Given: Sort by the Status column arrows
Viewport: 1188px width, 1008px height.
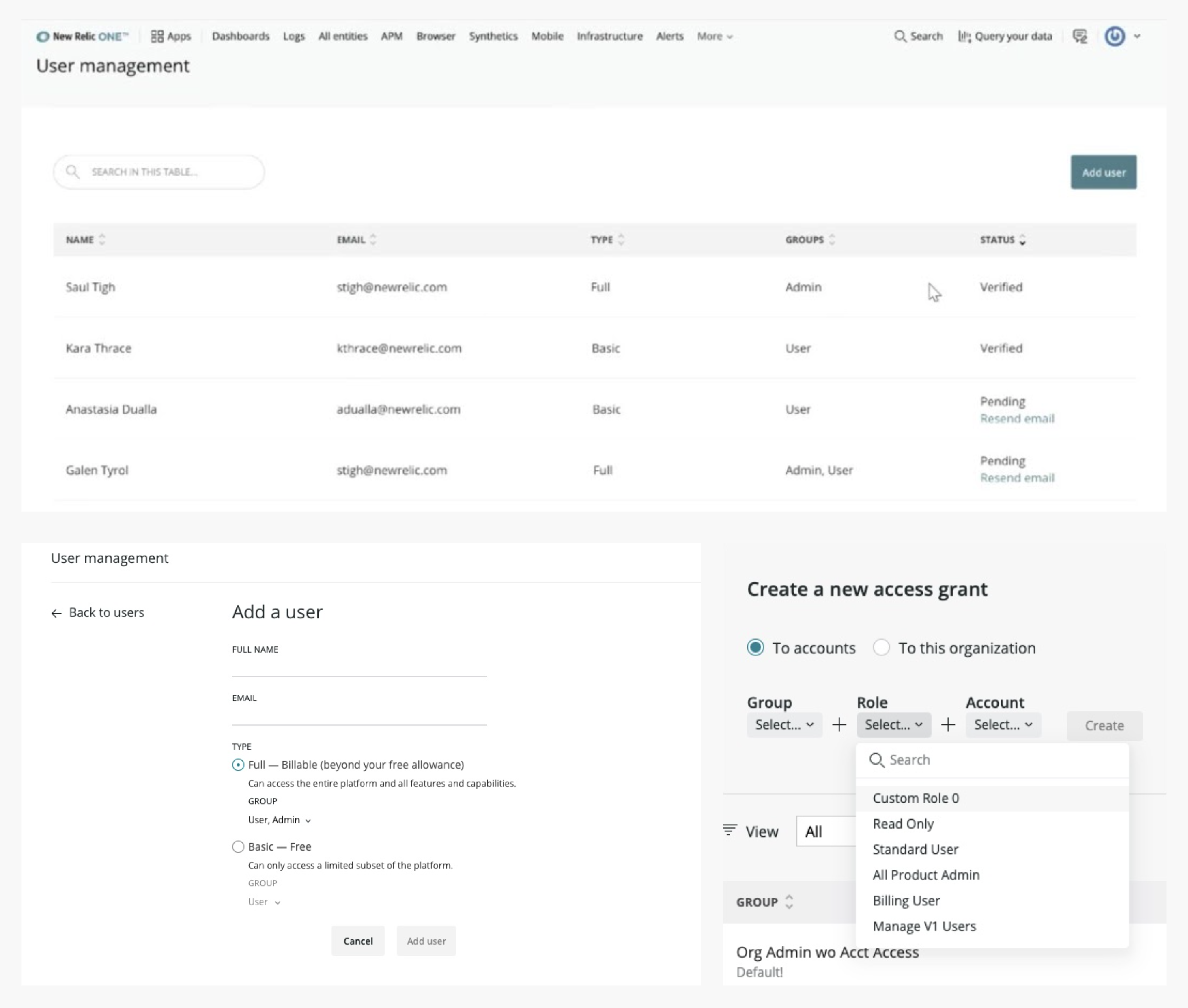Looking at the screenshot, I should pos(1022,240).
